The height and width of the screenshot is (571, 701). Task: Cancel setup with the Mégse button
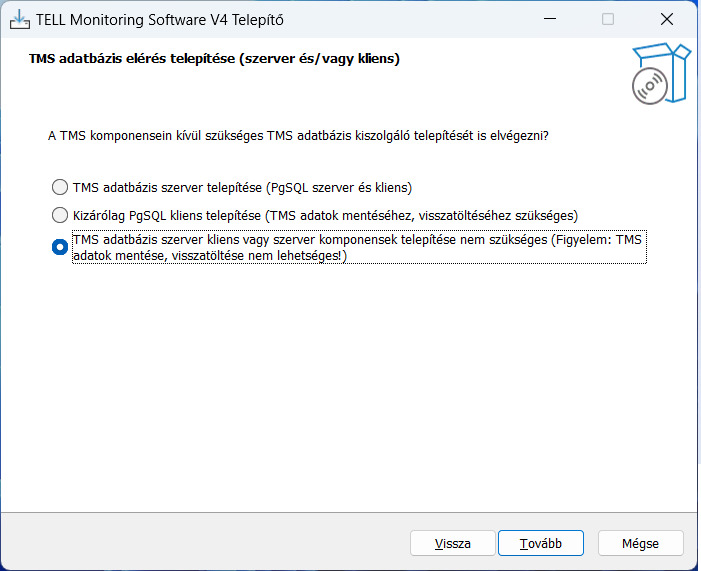click(641, 543)
